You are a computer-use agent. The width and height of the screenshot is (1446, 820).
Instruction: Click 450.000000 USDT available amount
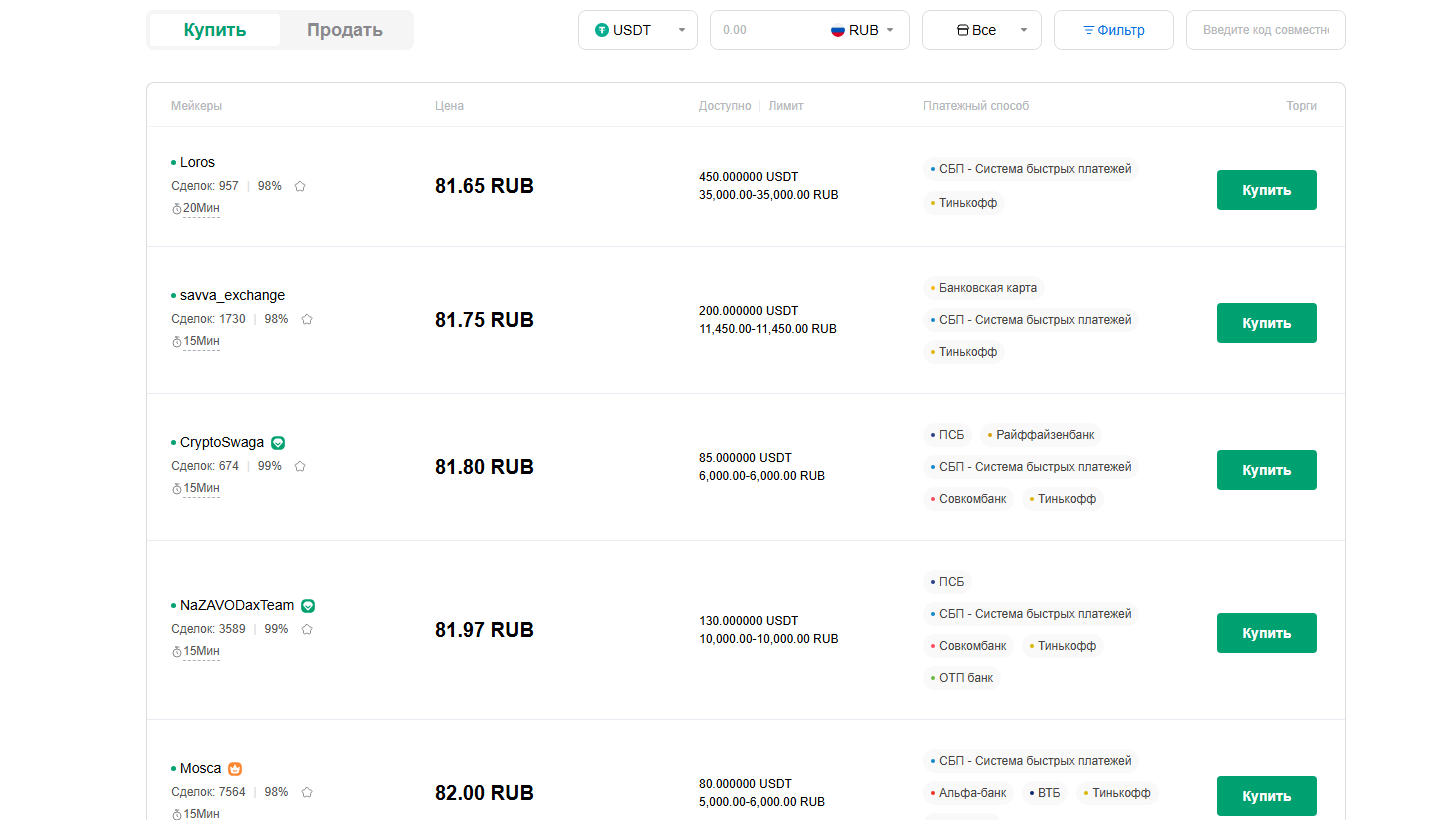coord(749,177)
